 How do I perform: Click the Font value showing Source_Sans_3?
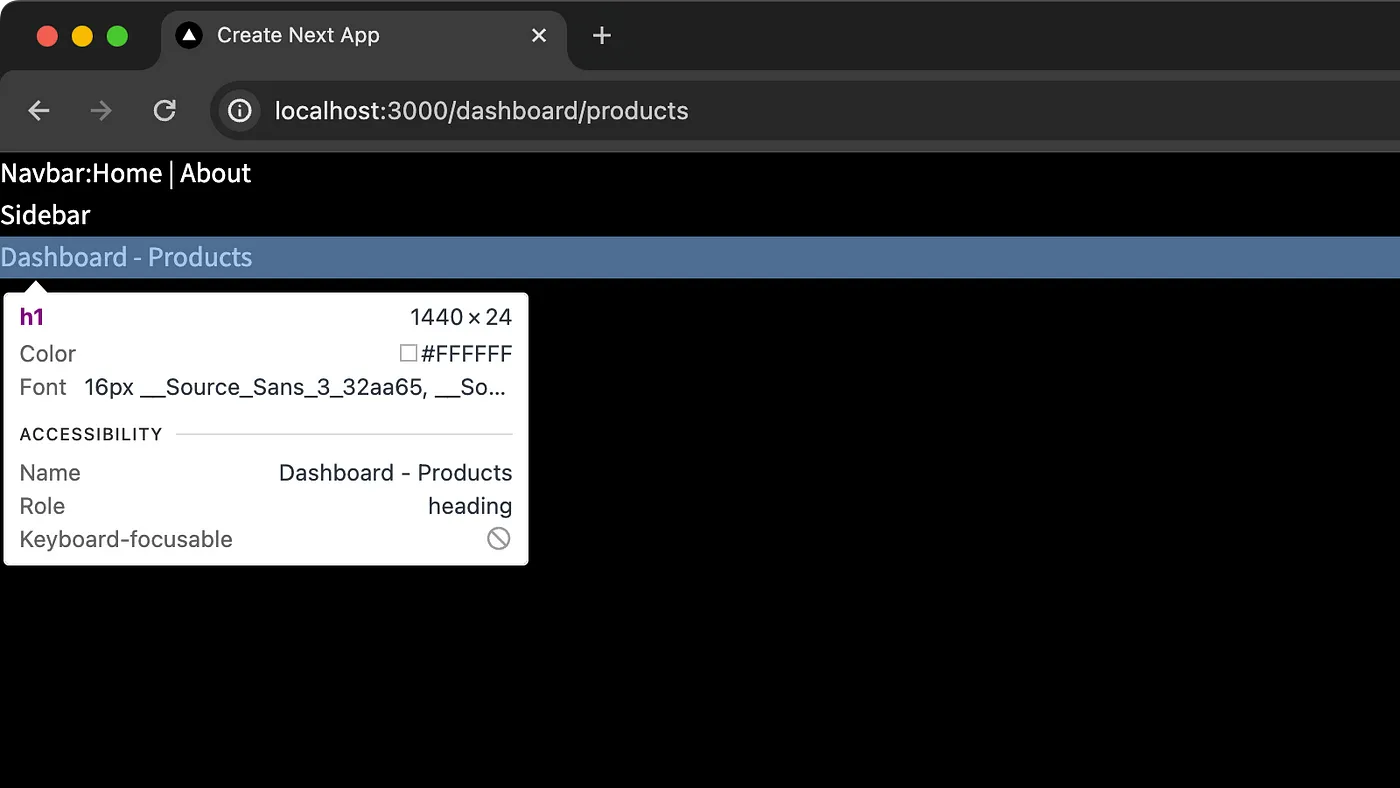(295, 387)
